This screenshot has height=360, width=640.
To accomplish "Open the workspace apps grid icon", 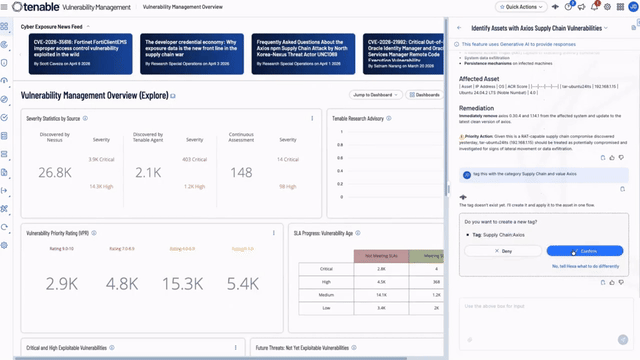I will point(620,7).
